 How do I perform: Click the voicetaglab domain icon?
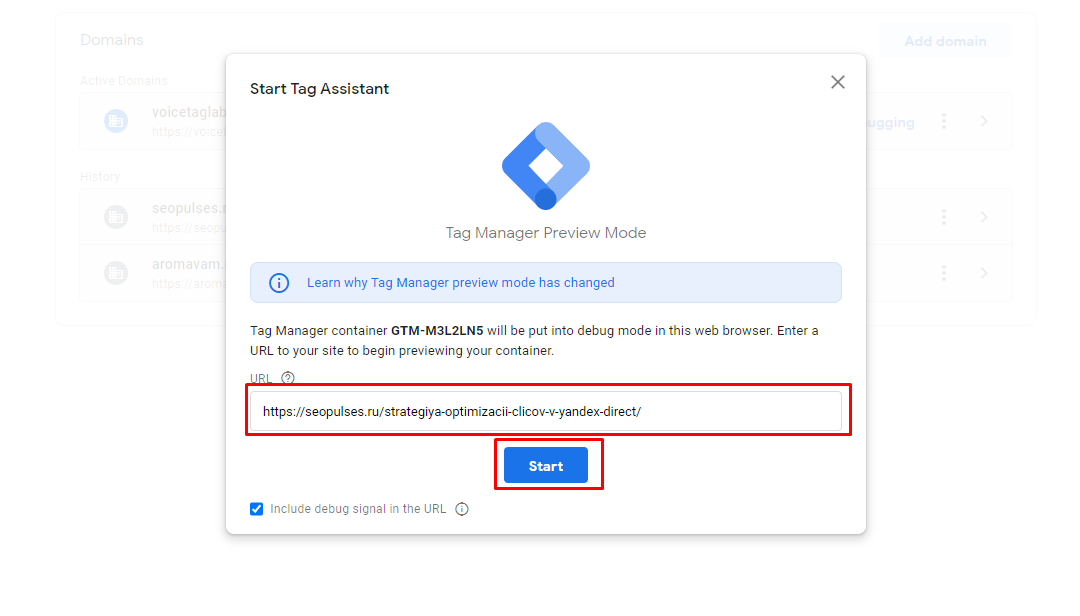click(x=116, y=121)
